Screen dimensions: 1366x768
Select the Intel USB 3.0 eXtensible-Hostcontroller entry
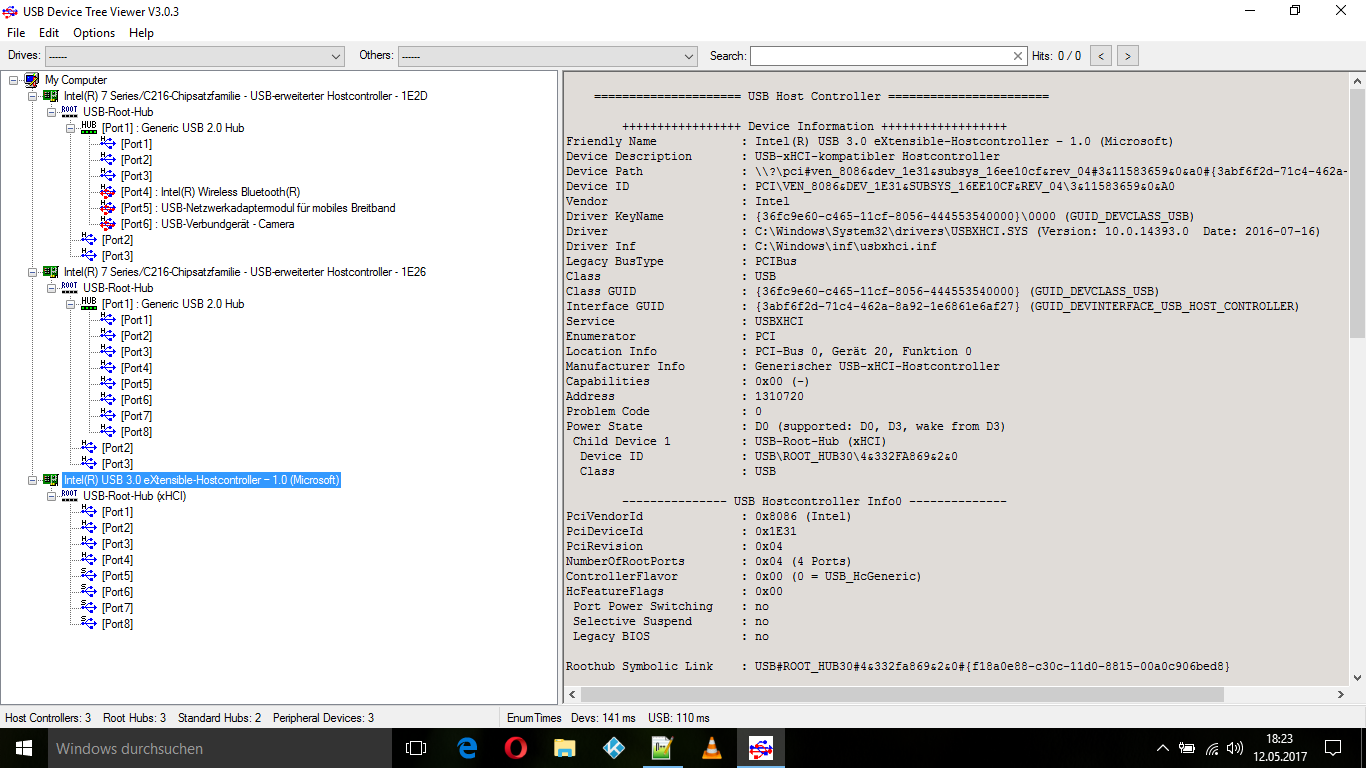(x=201, y=480)
